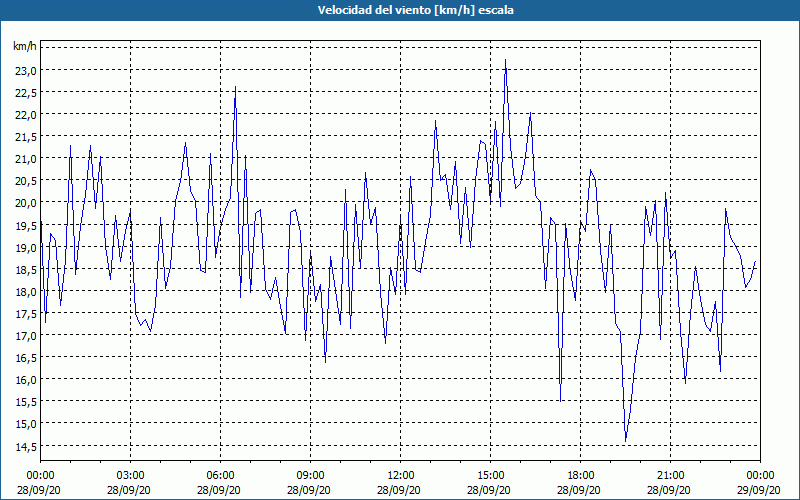The width and height of the screenshot is (800, 500).
Task: Click the chart title 'Velocidad del viento [km/h] escala'
Action: point(415,10)
